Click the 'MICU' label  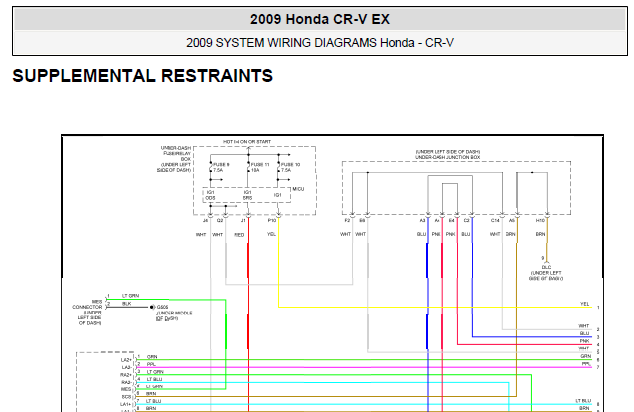pyautogui.click(x=298, y=189)
